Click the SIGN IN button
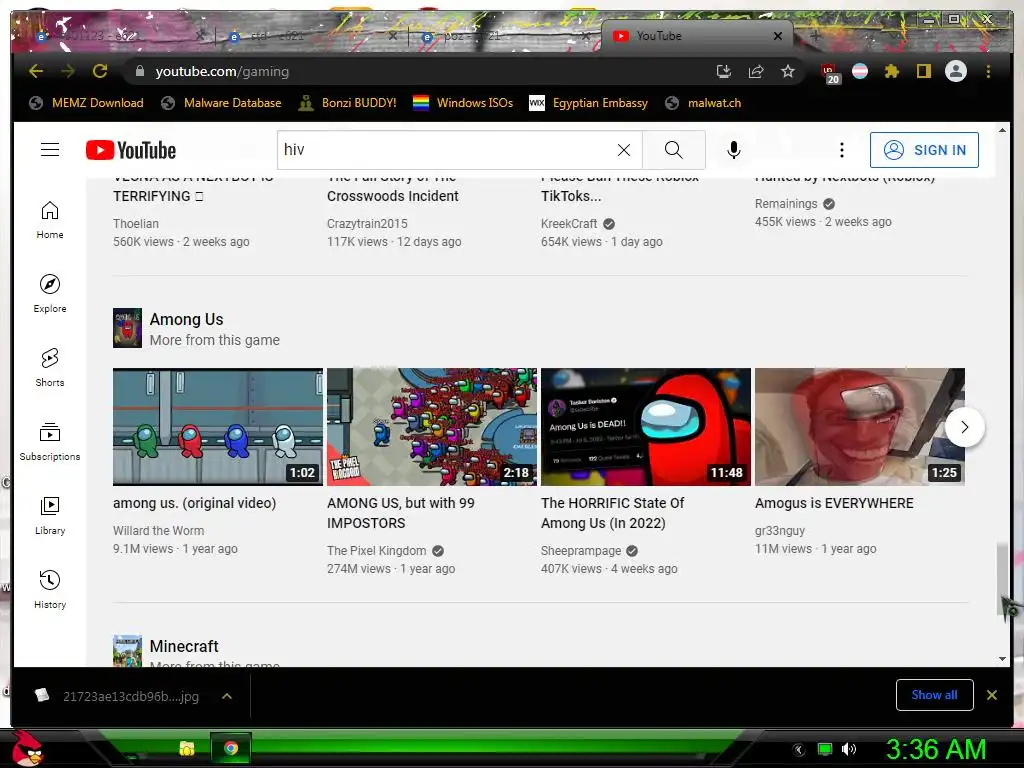Viewport: 1024px width, 768px height. pos(924,150)
